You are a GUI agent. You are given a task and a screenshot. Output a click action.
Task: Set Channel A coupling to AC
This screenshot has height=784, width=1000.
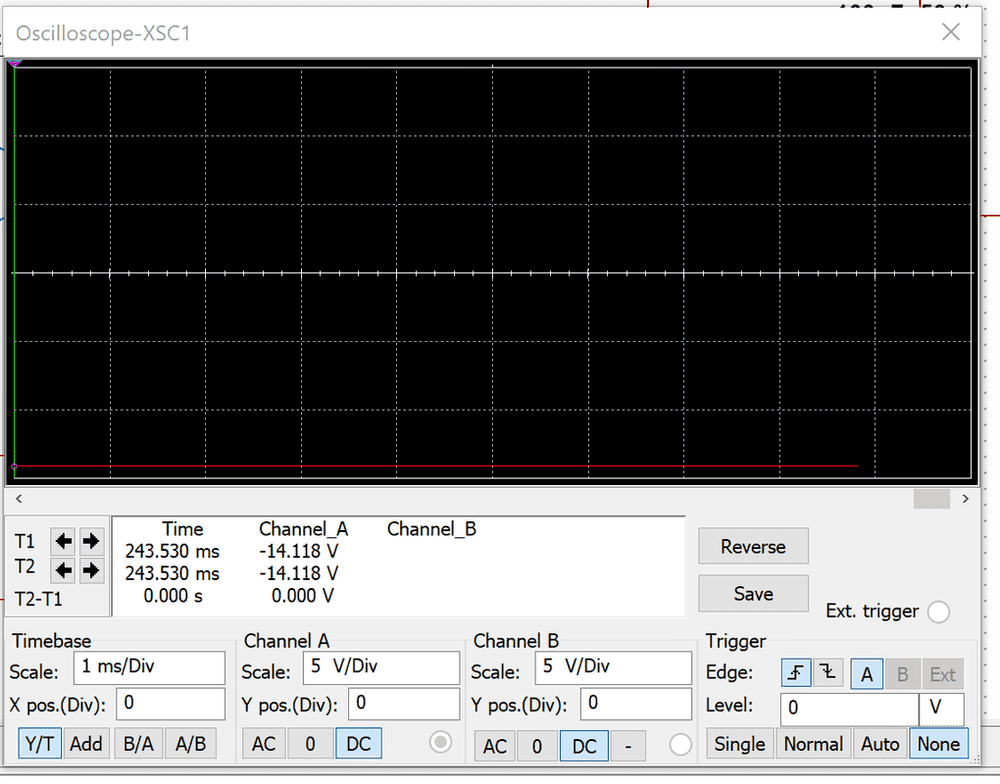click(263, 743)
